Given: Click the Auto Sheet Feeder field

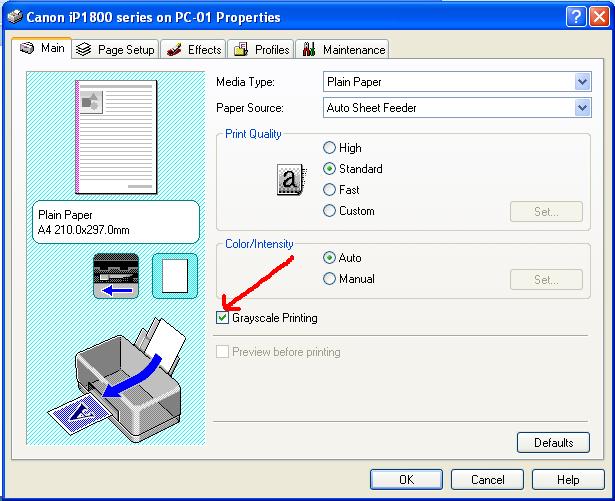Looking at the screenshot, I should coord(457,107).
